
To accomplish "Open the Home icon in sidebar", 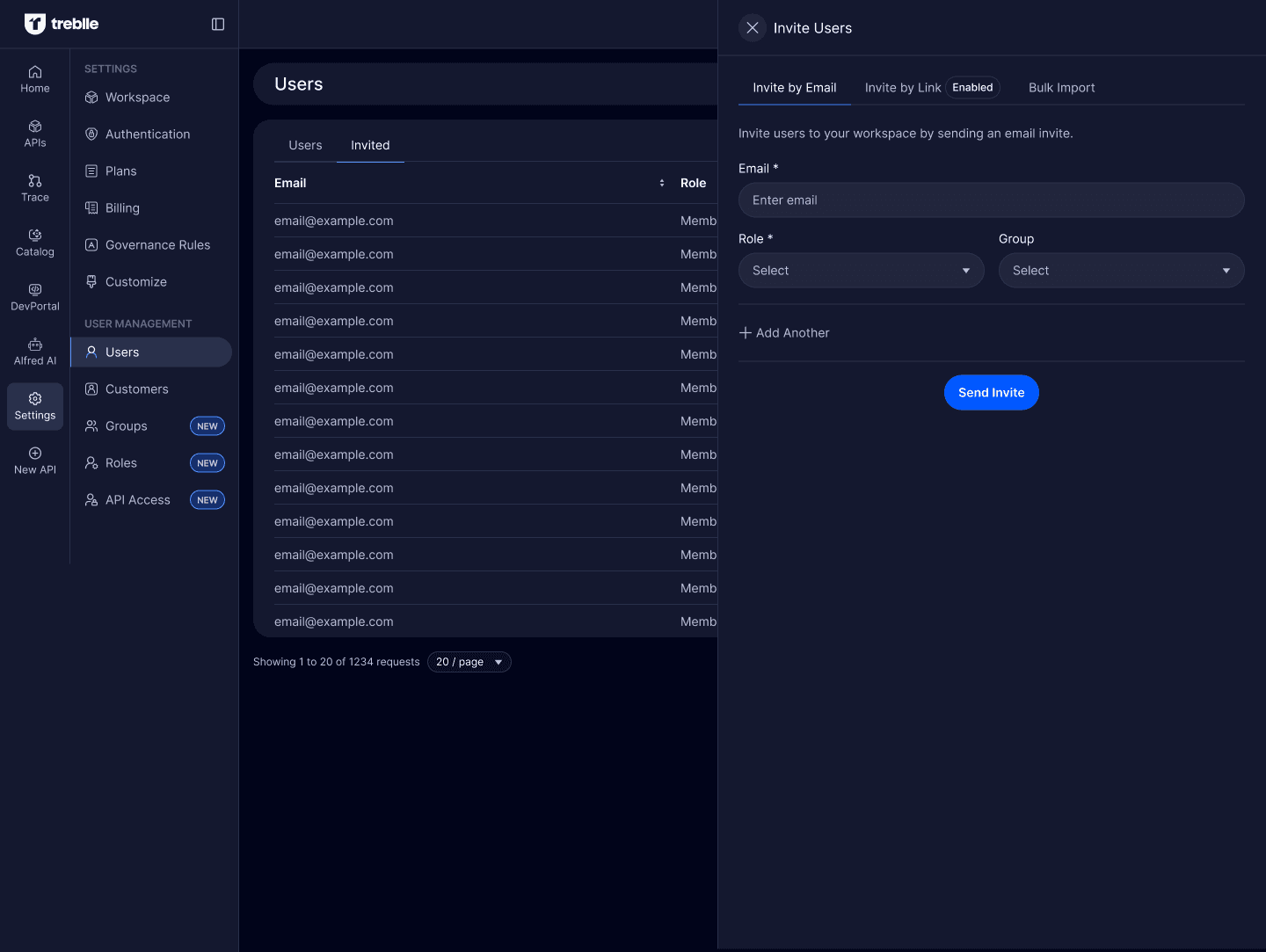I will [x=35, y=72].
